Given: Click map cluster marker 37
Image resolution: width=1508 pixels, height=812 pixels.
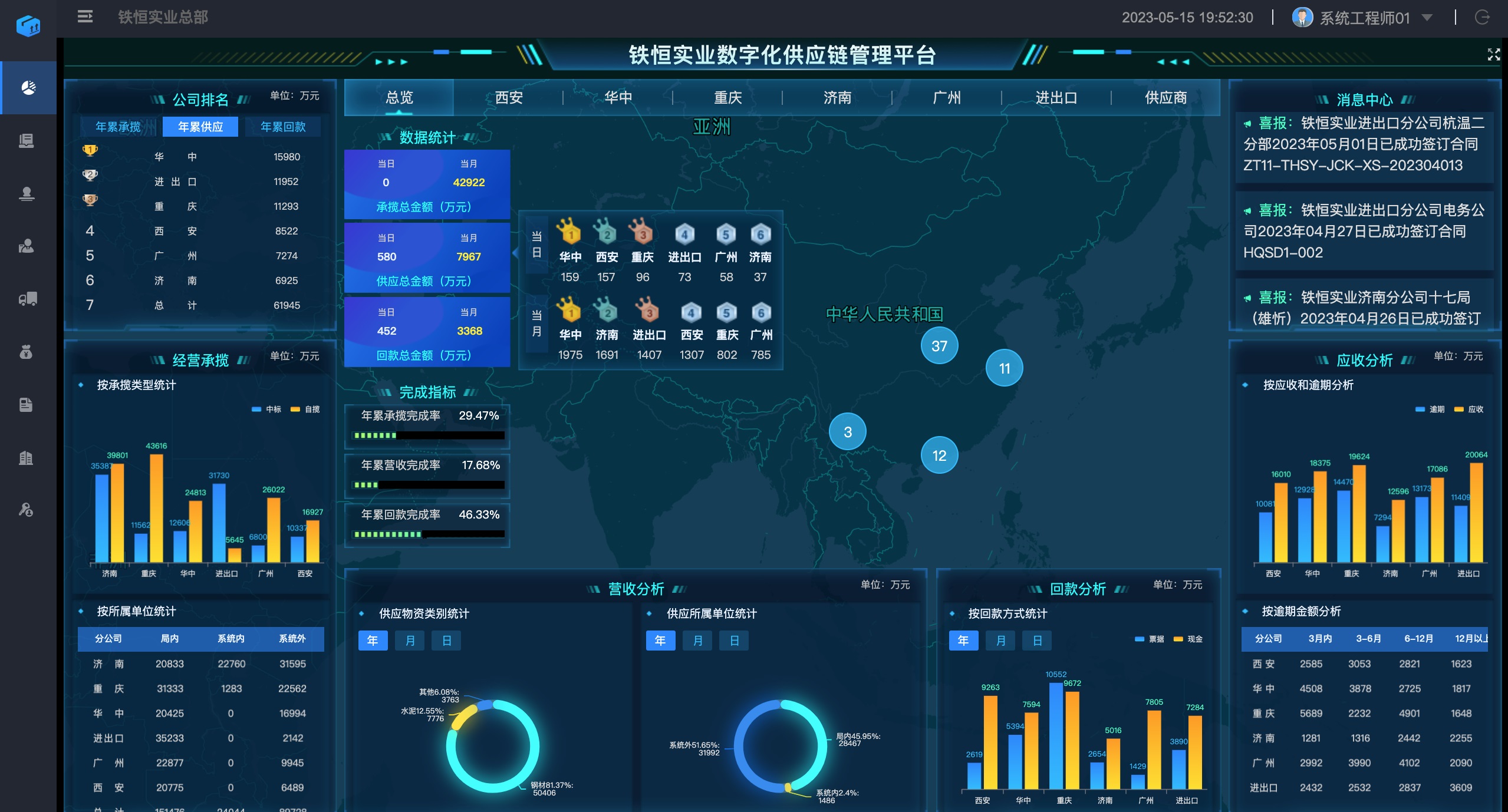Looking at the screenshot, I should 939,346.
